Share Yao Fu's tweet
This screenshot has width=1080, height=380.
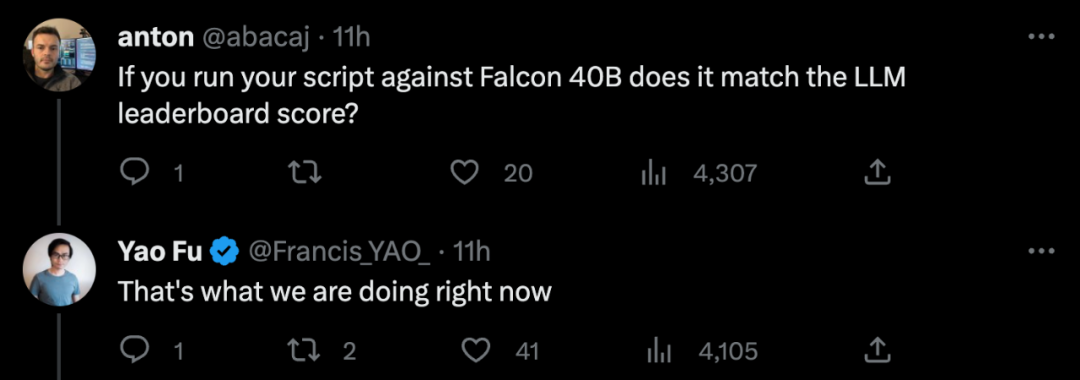click(x=878, y=352)
